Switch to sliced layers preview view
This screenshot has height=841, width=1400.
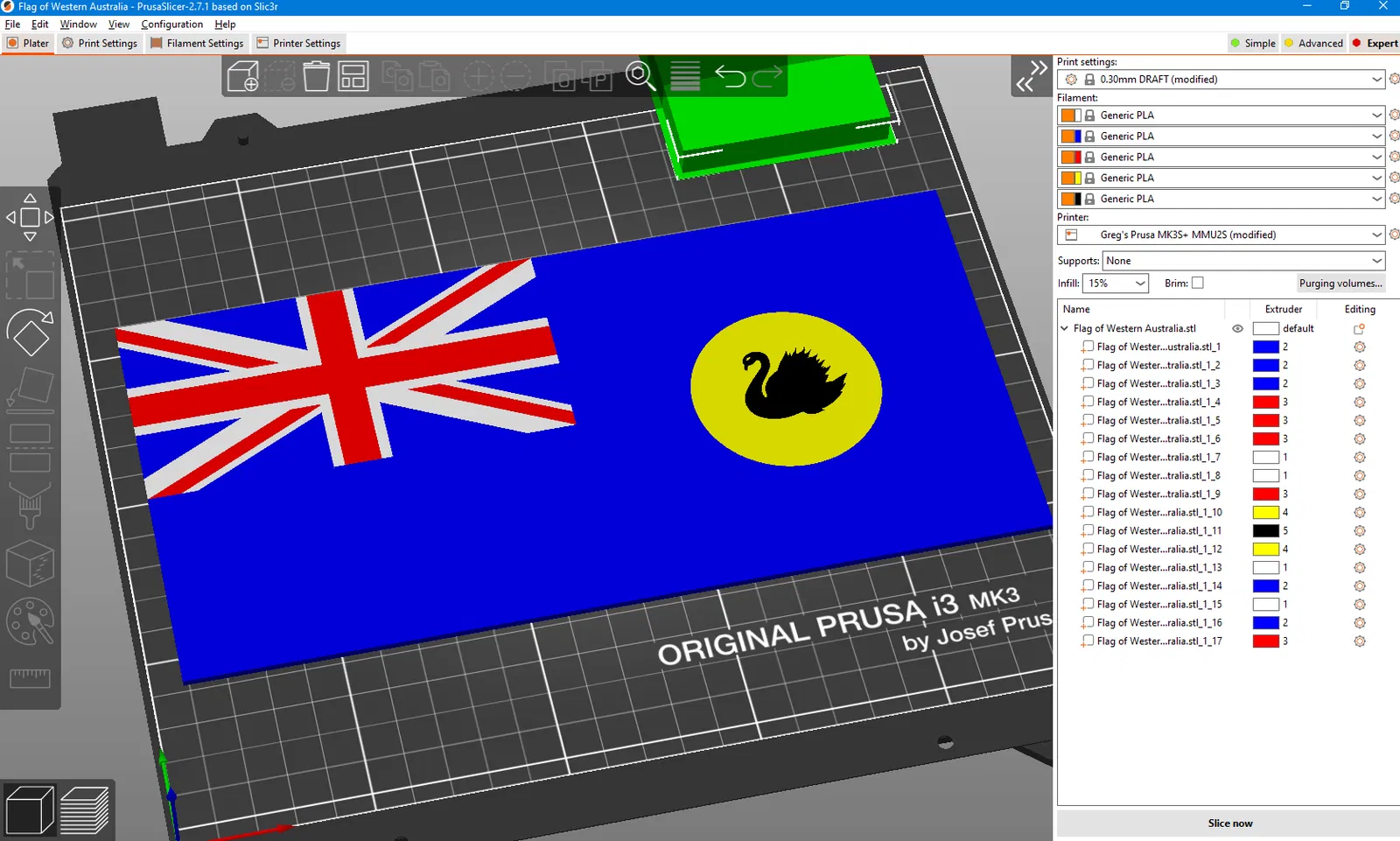[85, 809]
